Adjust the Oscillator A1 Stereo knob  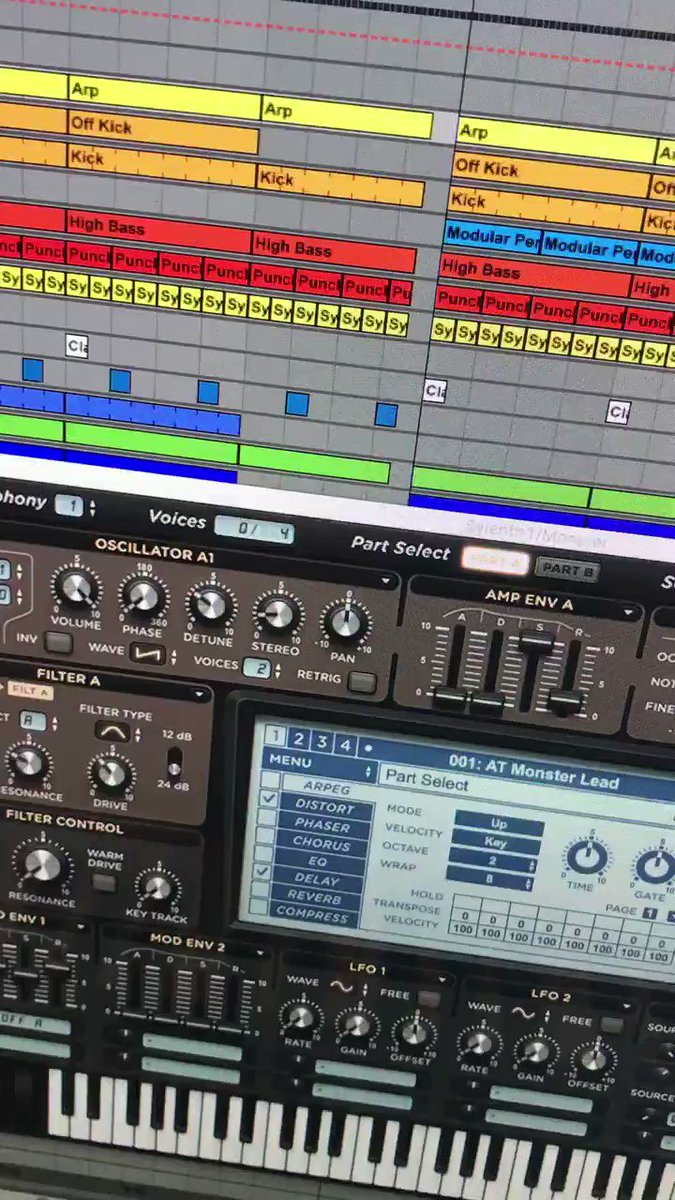pos(277,613)
